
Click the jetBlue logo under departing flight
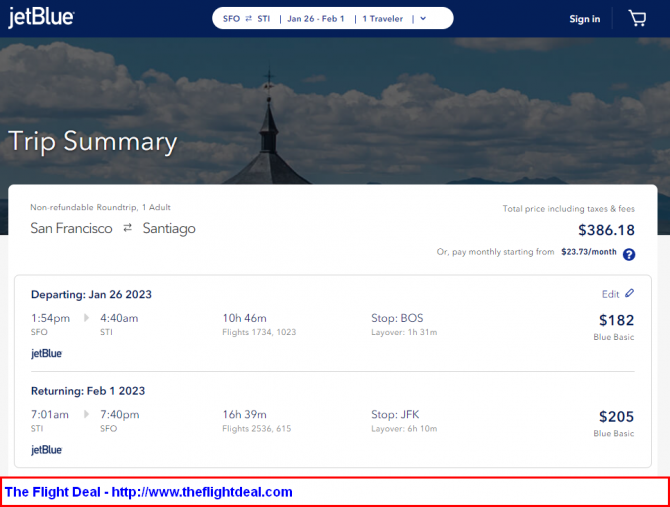pyautogui.click(x=47, y=353)
